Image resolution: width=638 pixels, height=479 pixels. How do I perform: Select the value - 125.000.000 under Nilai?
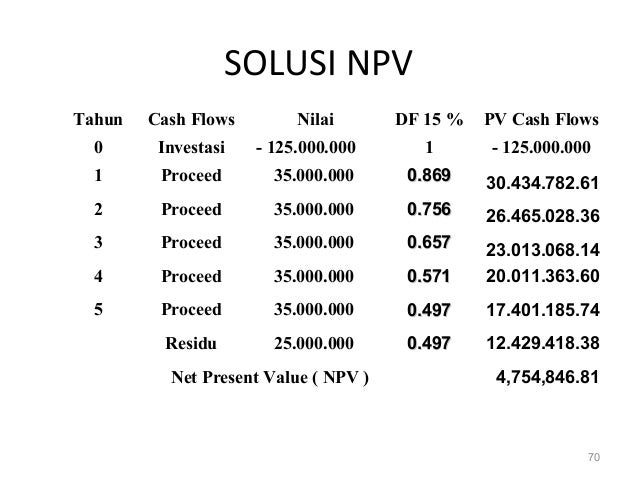[306, 147]
